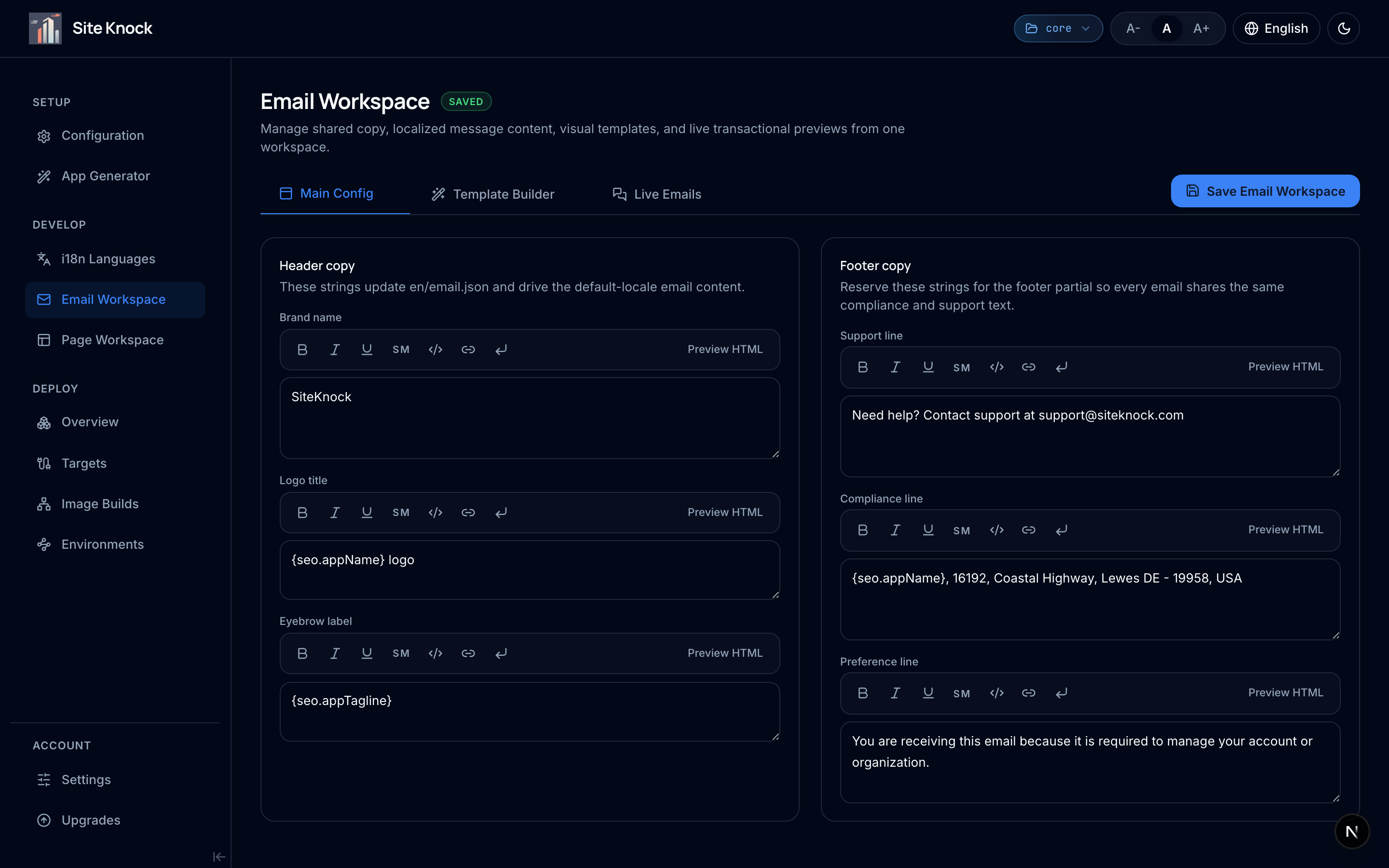This screenshot has width=1389, height=868.
Task: Apply underline in Eyebrow label toolbar
Action: 367,653
